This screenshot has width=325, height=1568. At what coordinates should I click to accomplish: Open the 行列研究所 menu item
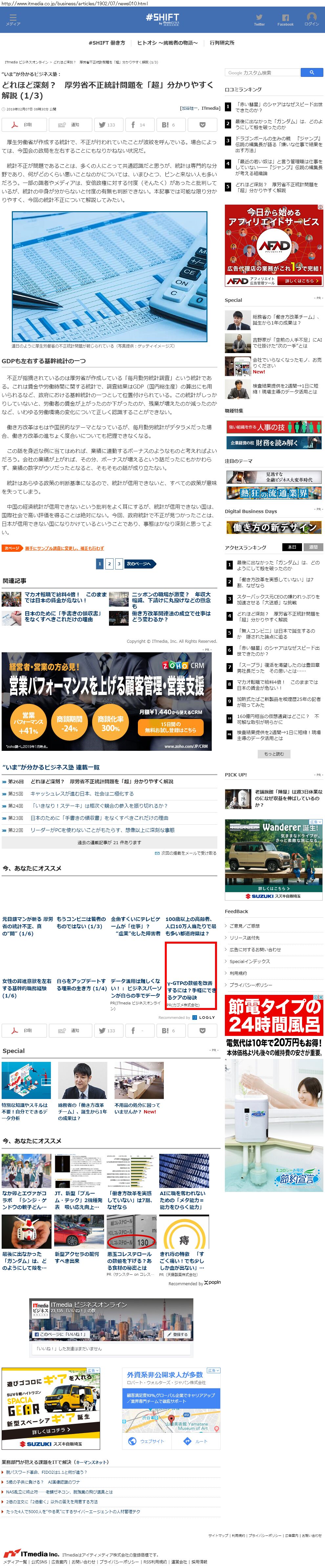pos(222,43)
